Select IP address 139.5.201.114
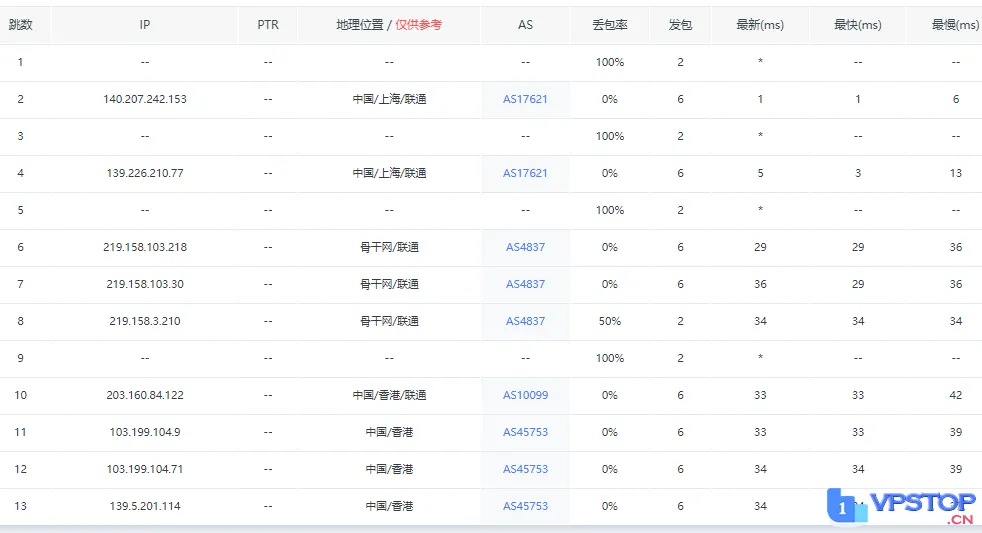Viewport: 982px width, 533px height. (145, 506)
